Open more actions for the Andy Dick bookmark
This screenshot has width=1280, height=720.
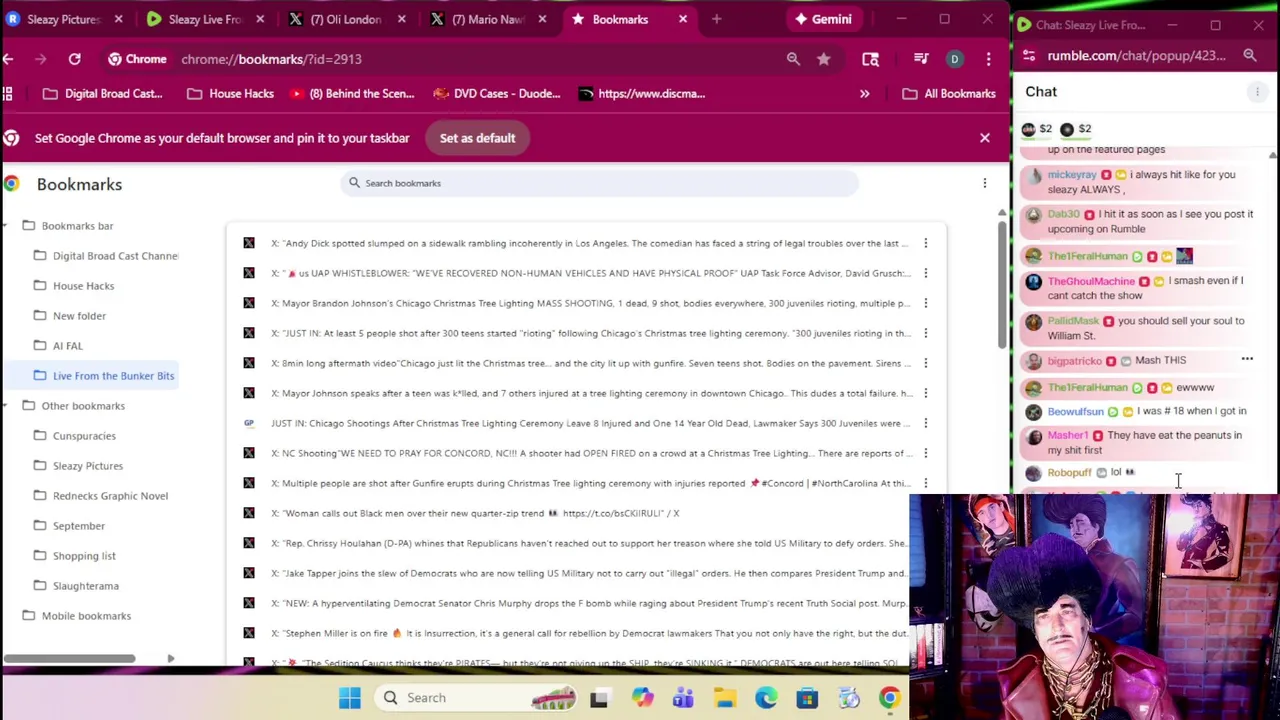[925, 243]
